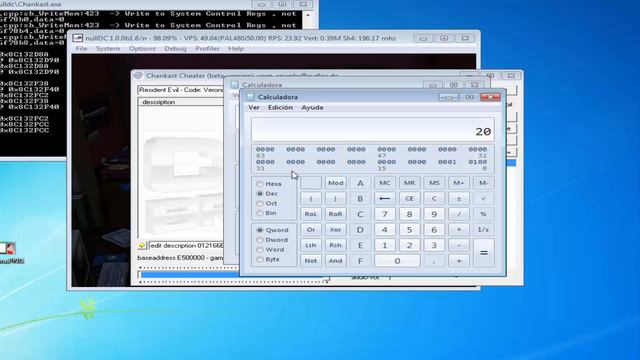Click the nullDC title bar icon

(78, 38)
